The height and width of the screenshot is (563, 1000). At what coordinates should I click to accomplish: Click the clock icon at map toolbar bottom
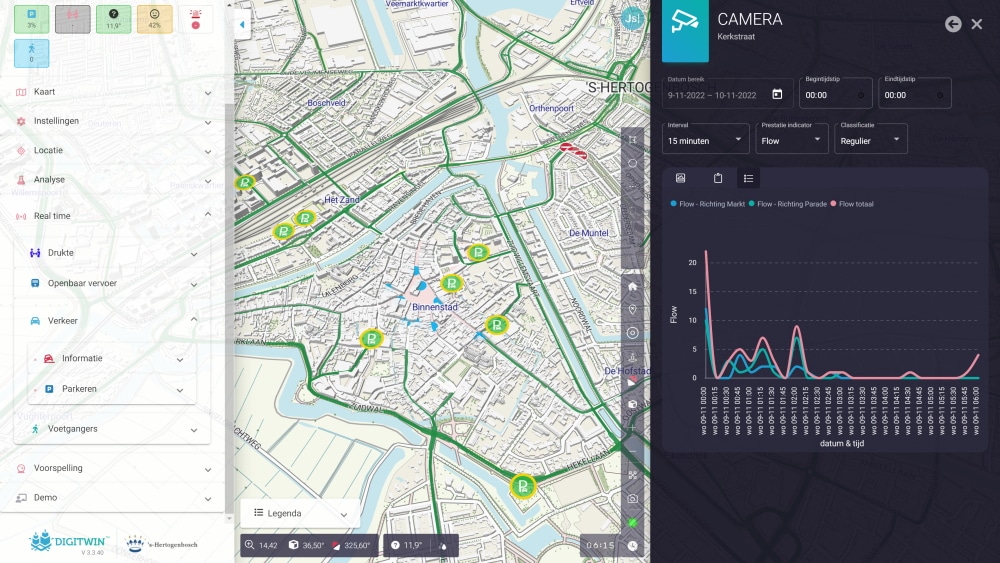click(632, 546)
